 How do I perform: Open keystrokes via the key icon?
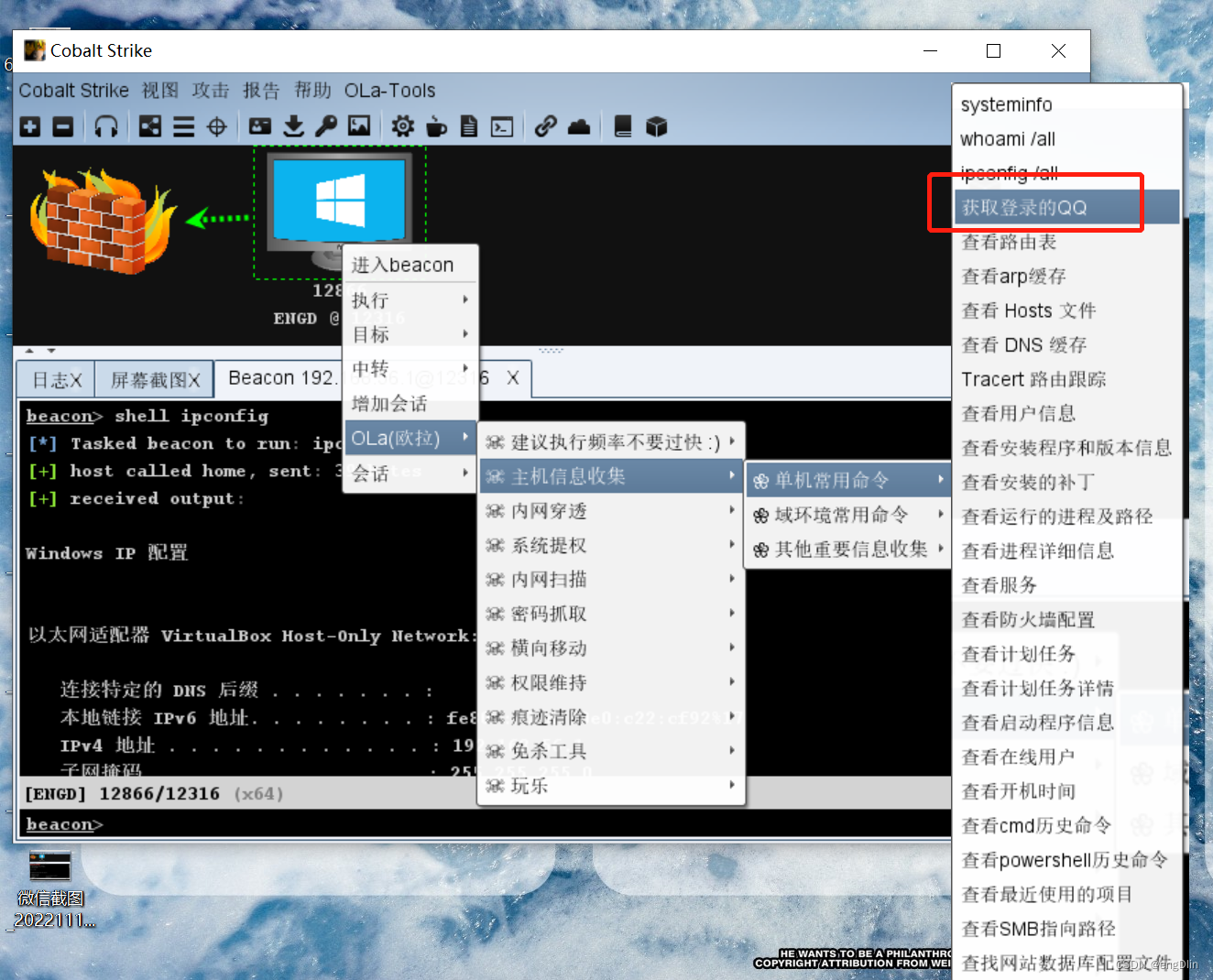(x=326, y=126)
